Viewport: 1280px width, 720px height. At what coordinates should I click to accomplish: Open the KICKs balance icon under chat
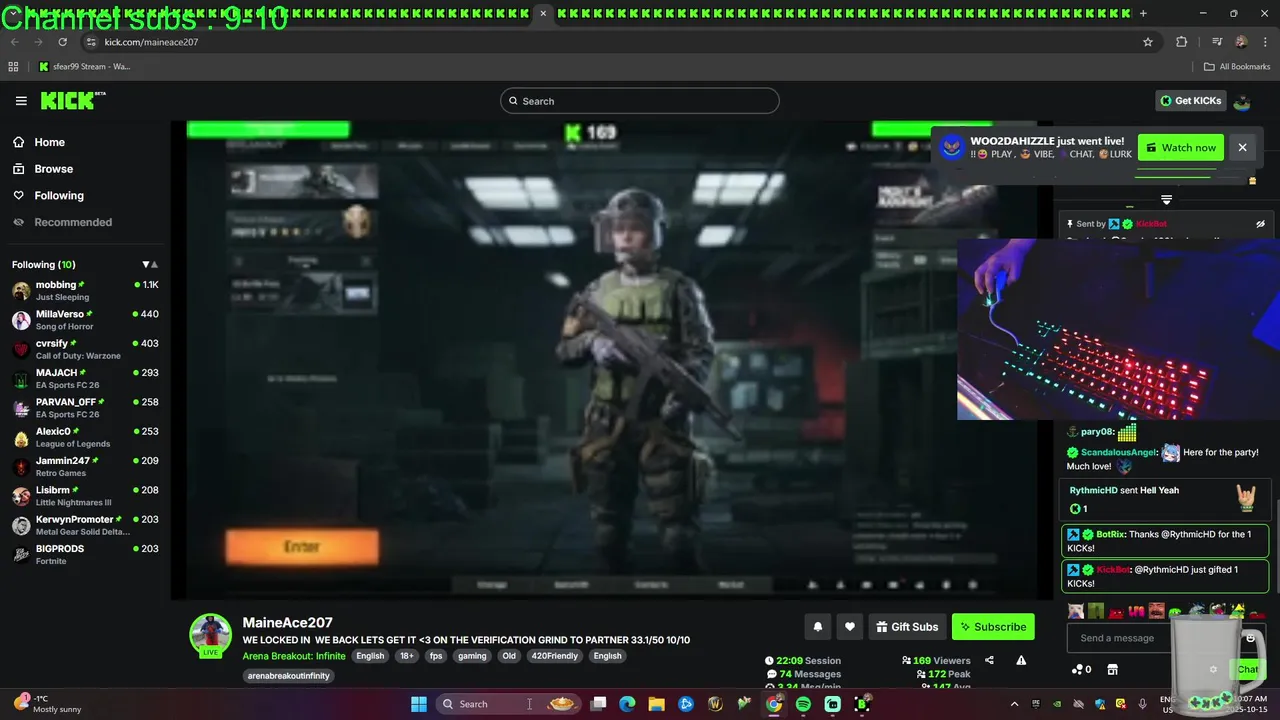[x=1081, y=669]
